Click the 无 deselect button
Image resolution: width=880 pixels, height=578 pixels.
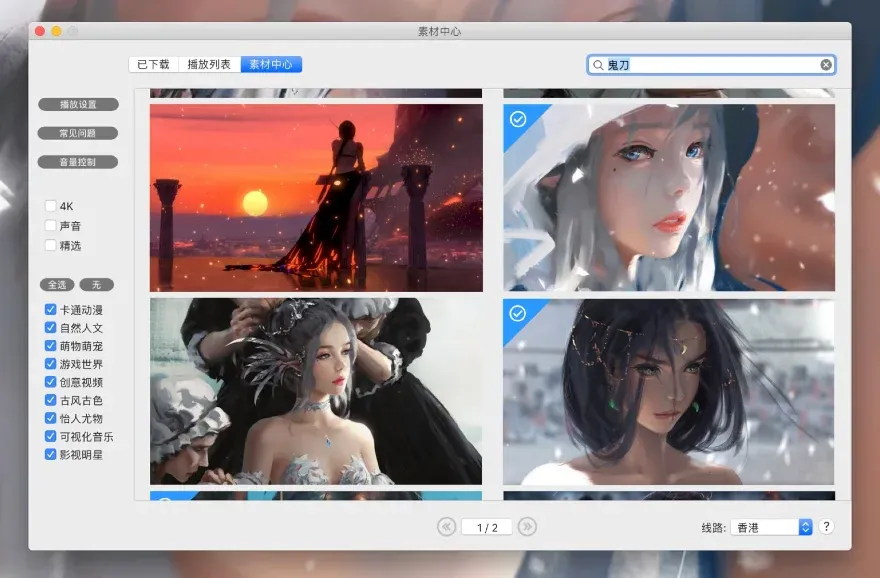[97, 285]
